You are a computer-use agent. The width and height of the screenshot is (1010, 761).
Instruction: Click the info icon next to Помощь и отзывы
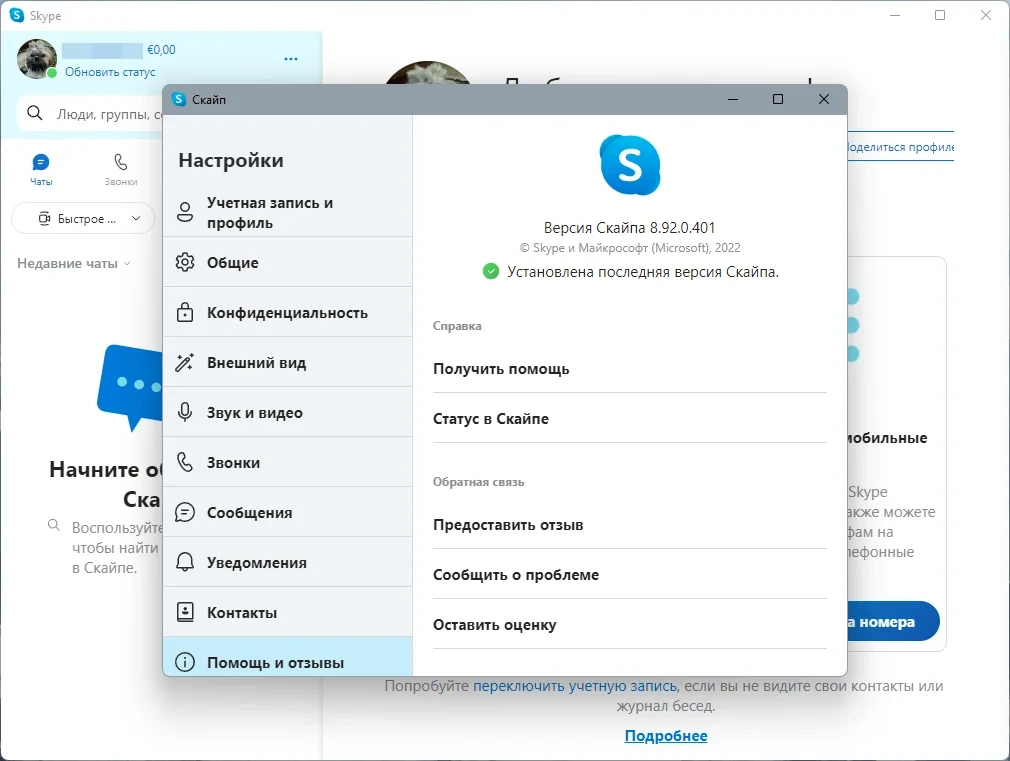(x=185, y=662)
